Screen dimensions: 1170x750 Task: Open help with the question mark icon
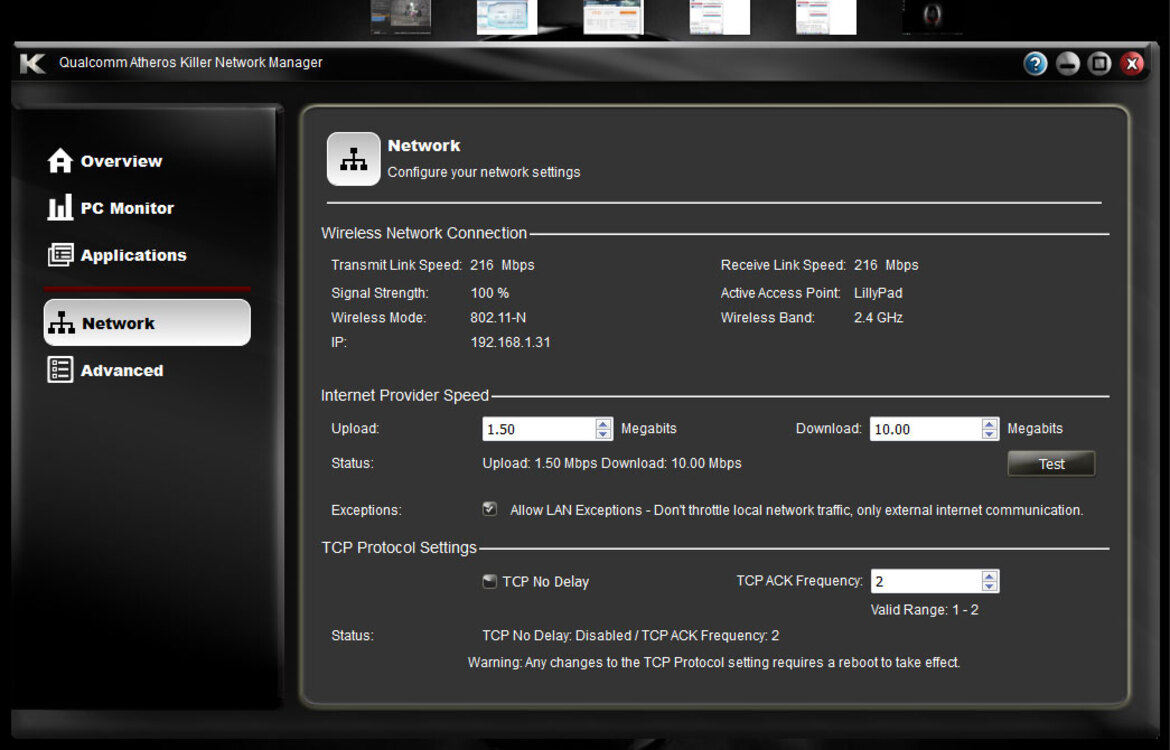click(x=1035, y=63)
